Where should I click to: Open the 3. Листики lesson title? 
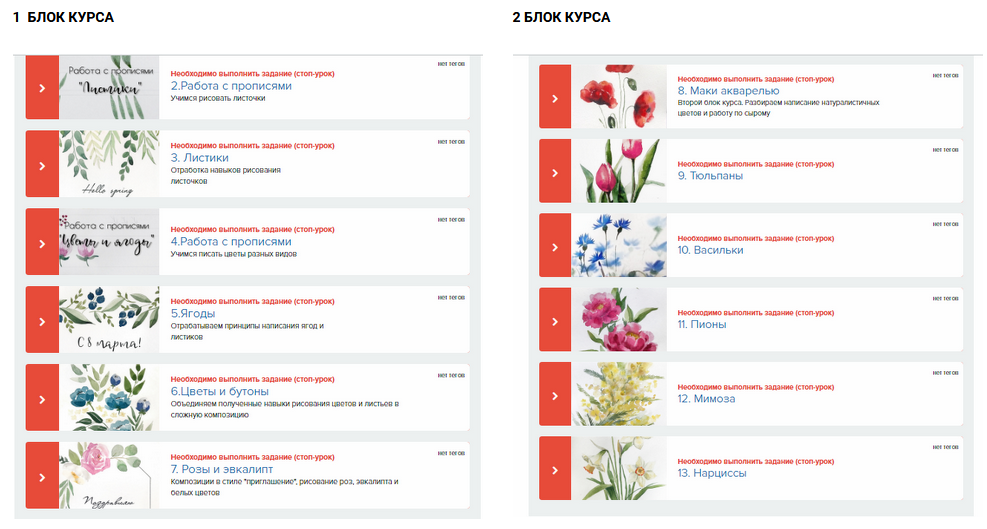coord(200,157)
